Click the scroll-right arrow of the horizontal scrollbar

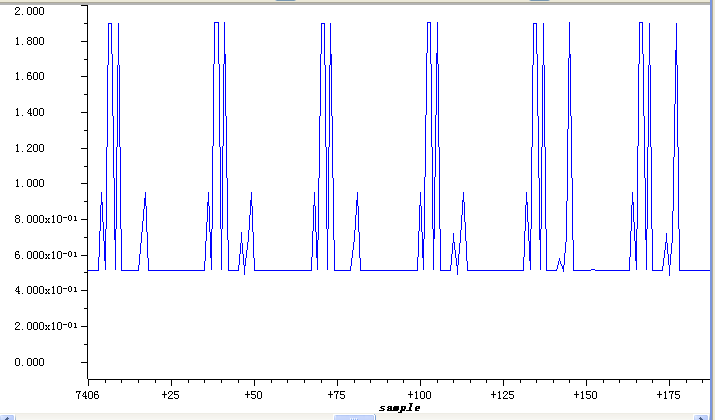click(x=701, y=417)
